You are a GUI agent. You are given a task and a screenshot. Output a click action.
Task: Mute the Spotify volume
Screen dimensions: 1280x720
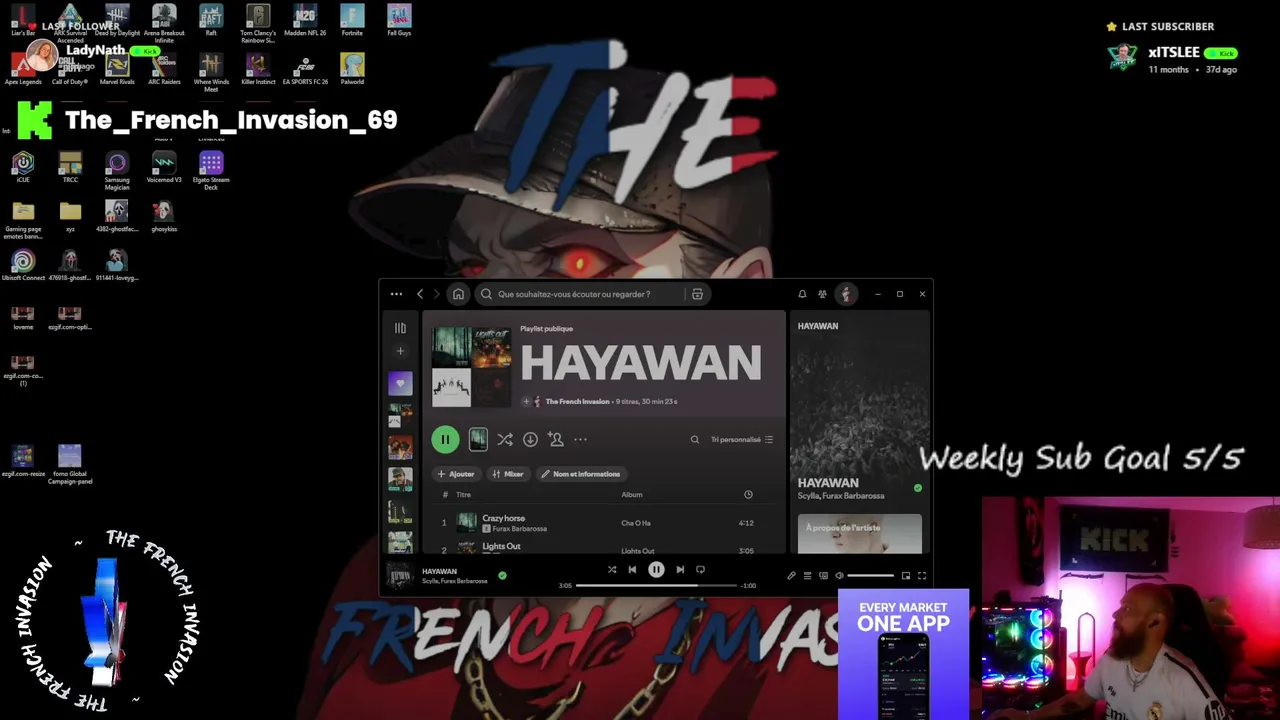point(839,576)
